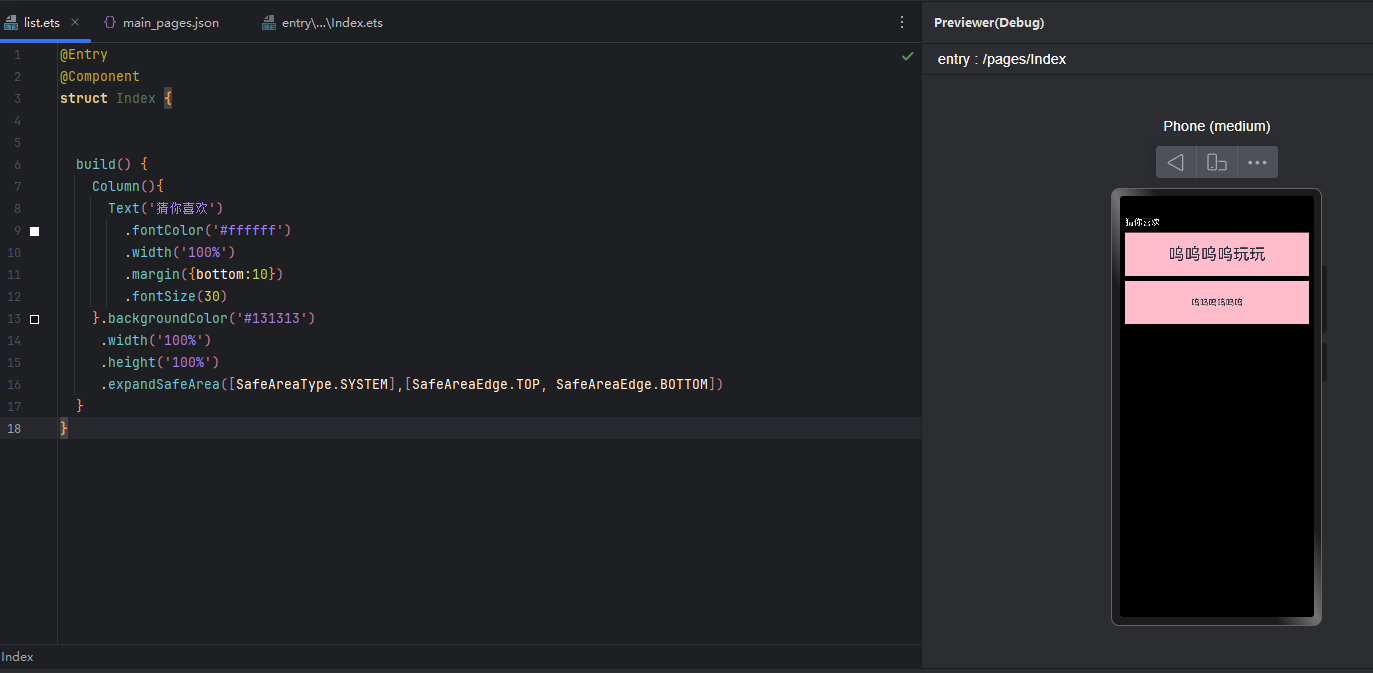Screen dimensions: 1373x673
Task: Place cursor on the expandSafeArea code line
Action: [x=410, y=385]
